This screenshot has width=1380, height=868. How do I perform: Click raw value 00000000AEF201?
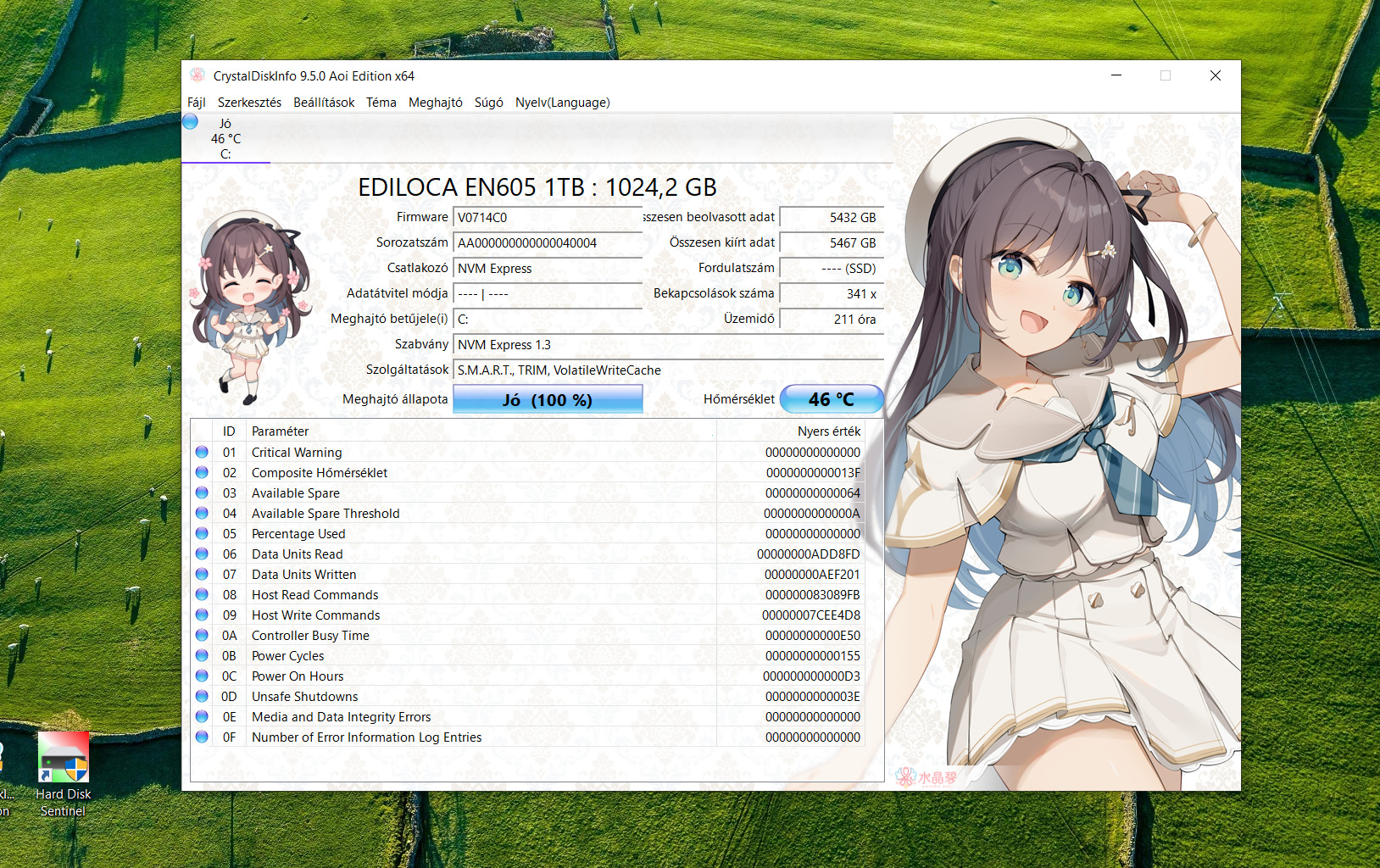pyautogui.click(x=812, y=575)
